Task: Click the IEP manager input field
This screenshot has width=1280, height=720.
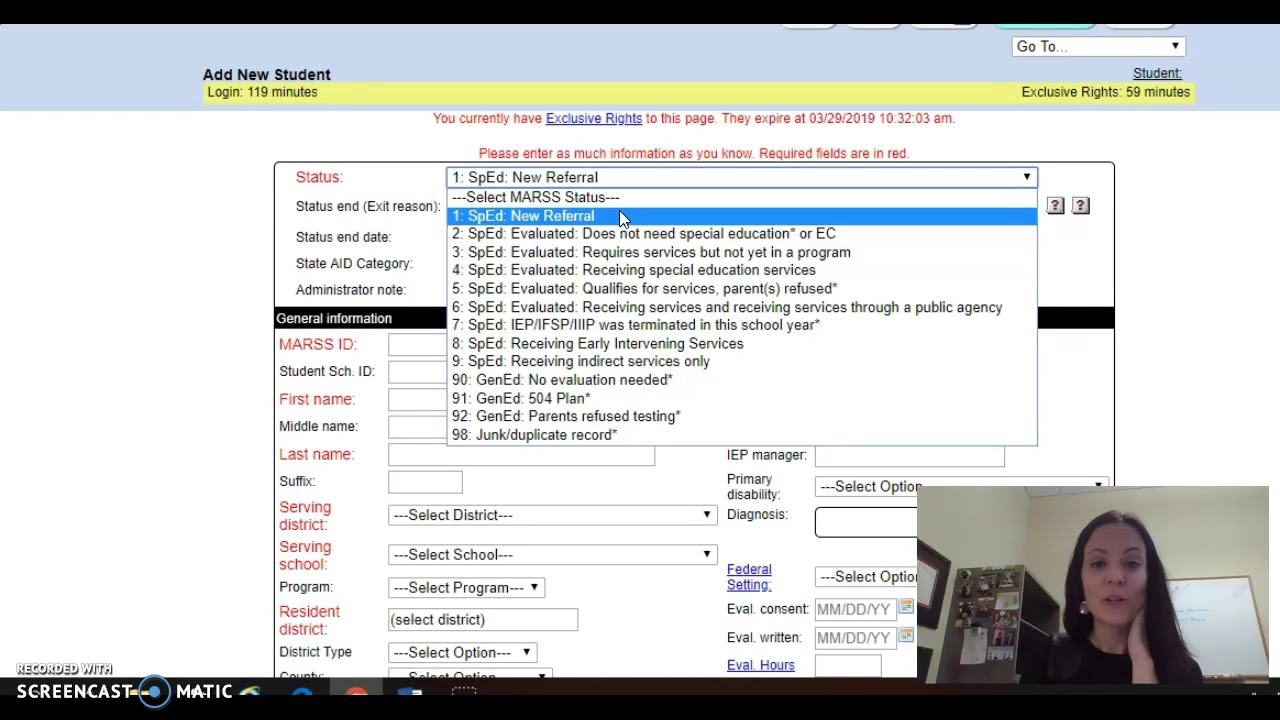Action: [909, 455]
